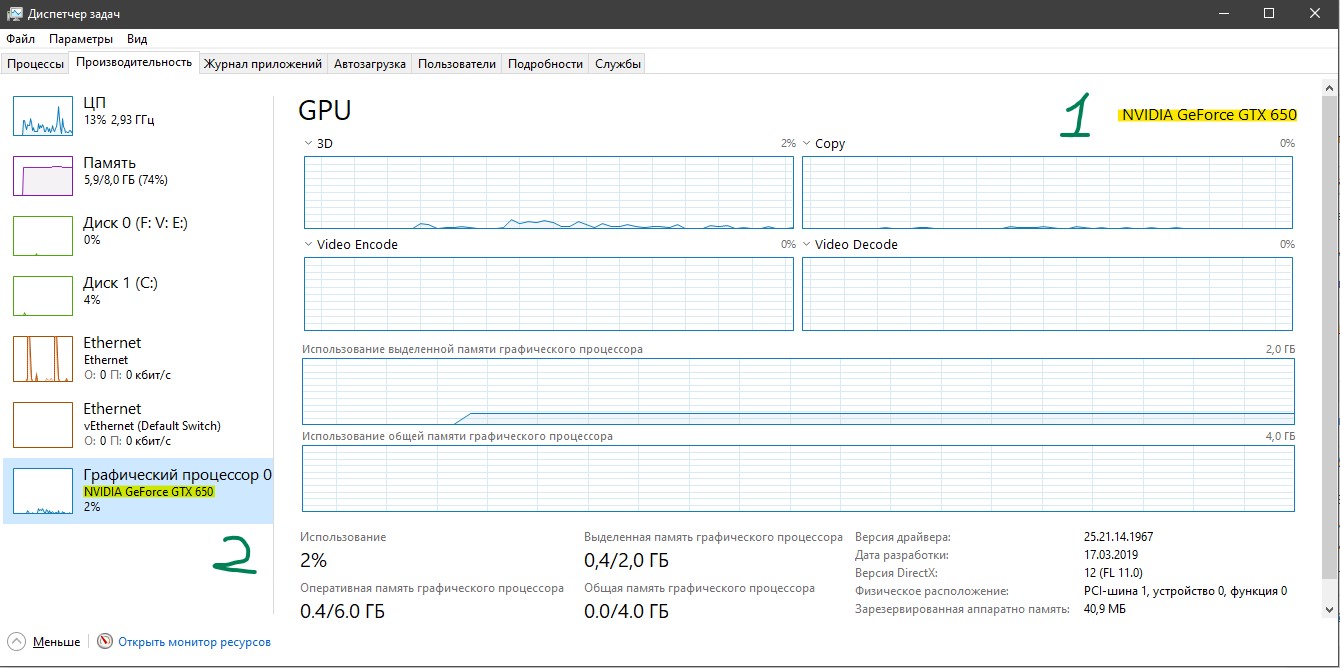Open the Параметры menu
The height and width of the screenshot is (668, 1340).
point(81,39)
